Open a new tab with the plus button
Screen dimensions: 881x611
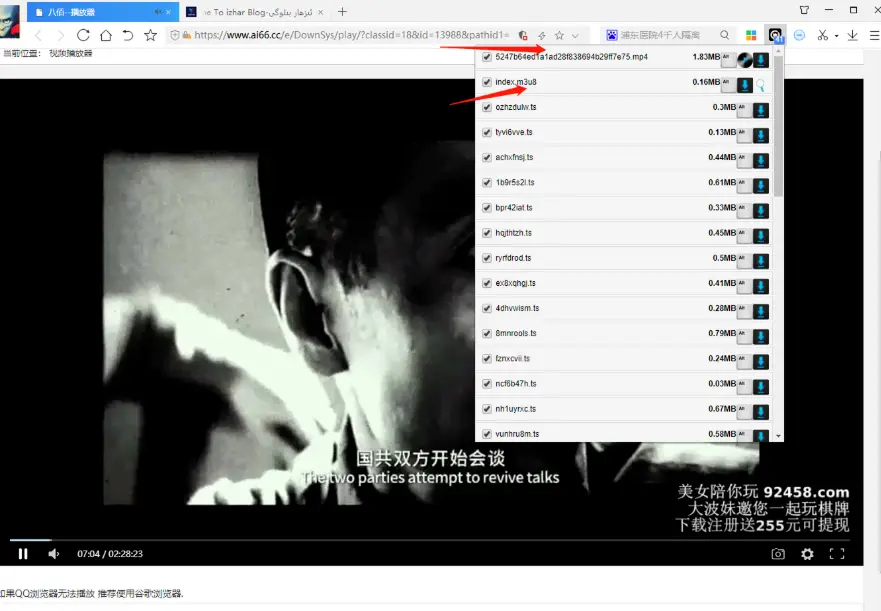pos(341,12)
